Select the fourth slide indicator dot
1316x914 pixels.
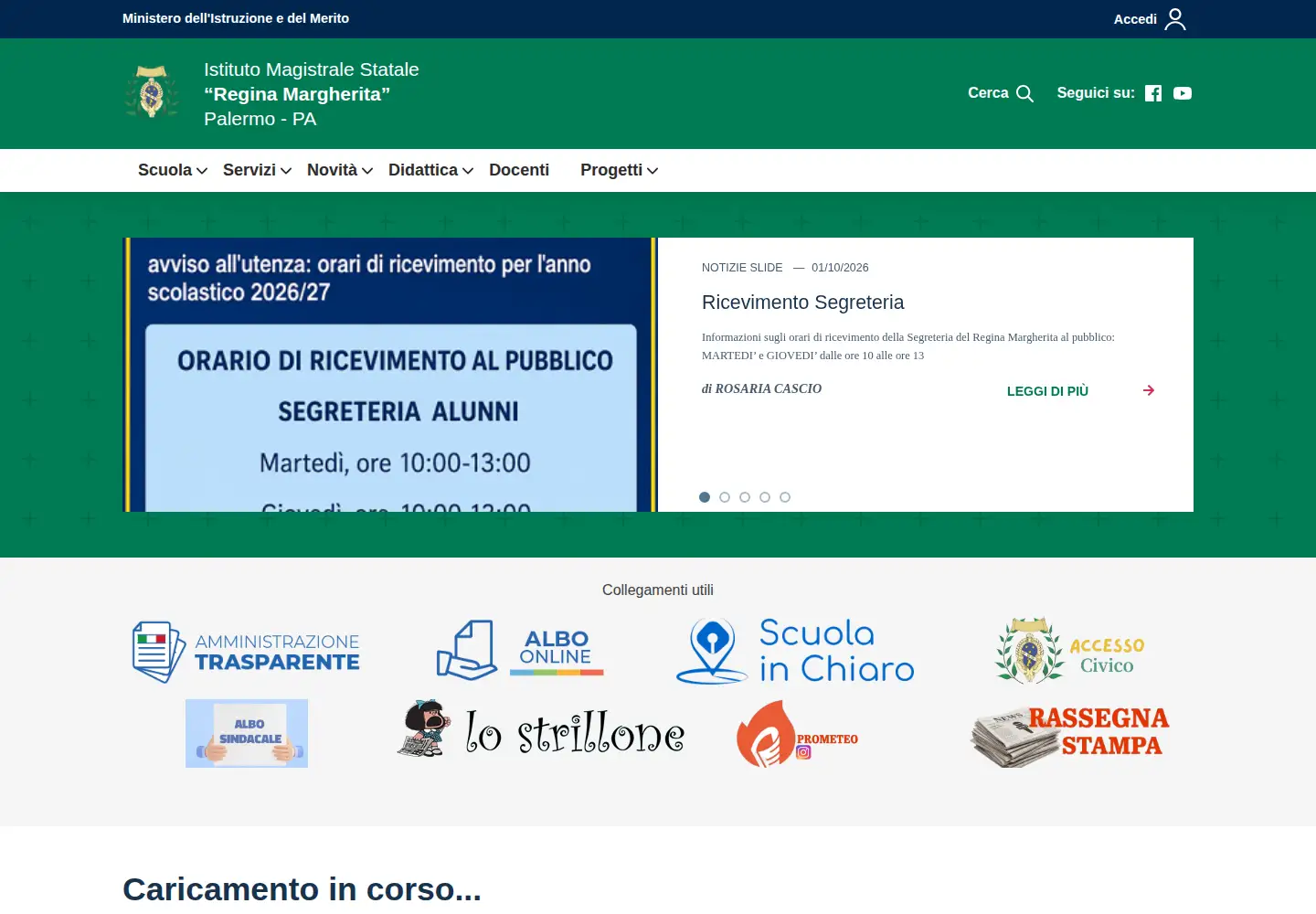click(x=765, y=497)
